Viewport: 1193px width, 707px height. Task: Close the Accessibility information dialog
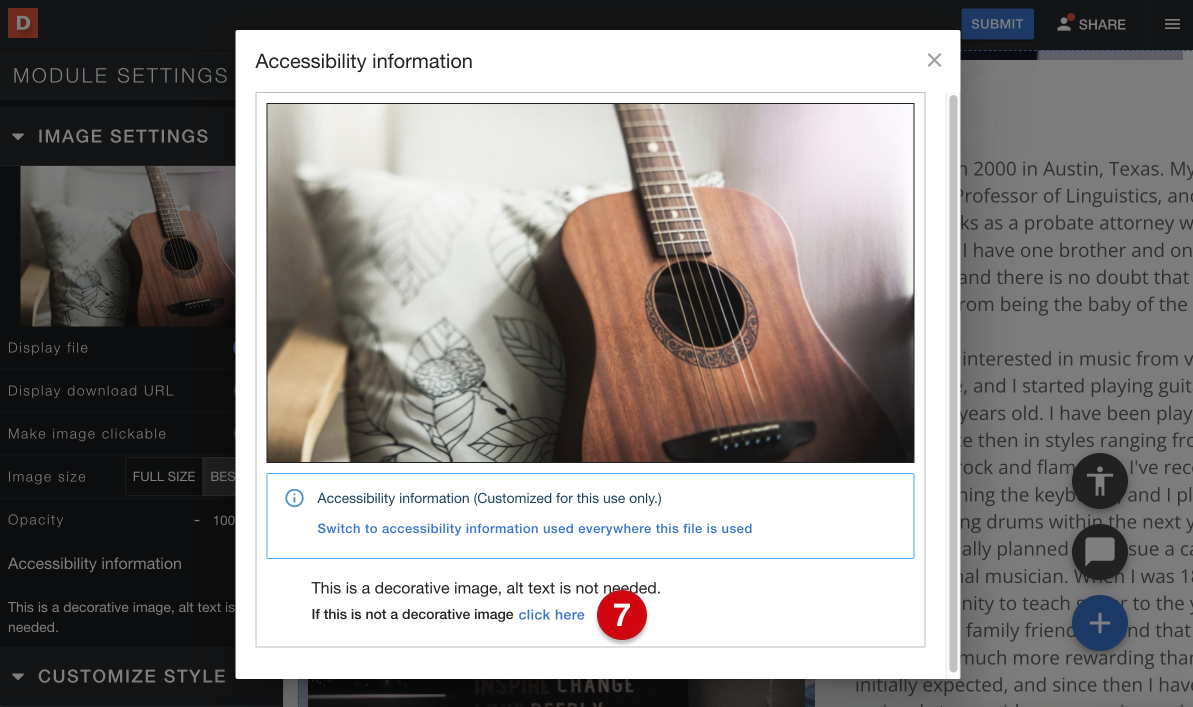coord(934,60)
